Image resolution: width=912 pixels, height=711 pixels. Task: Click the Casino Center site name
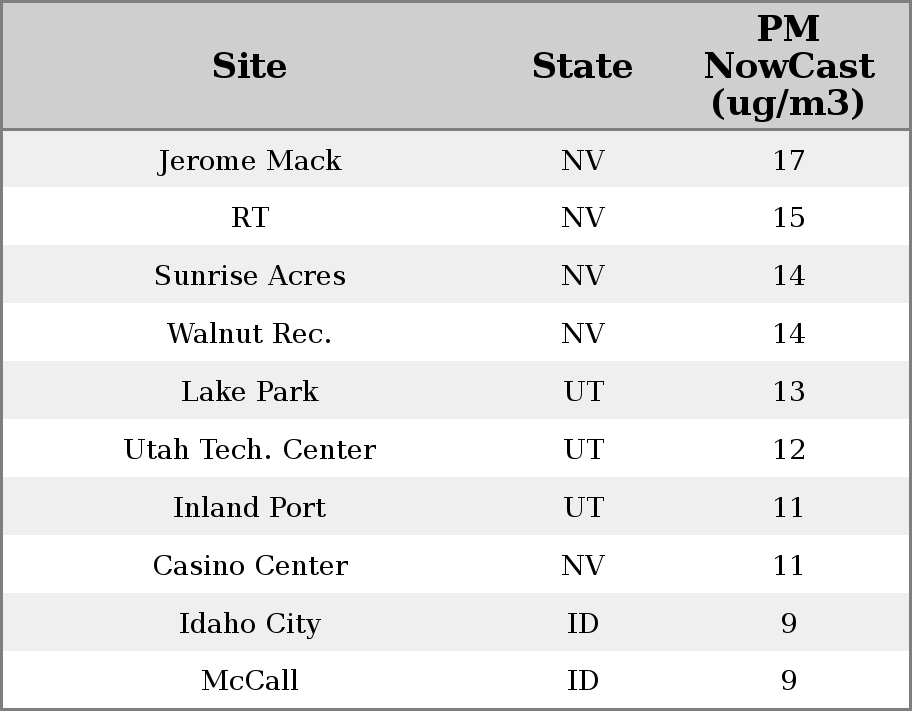(249, 566)
